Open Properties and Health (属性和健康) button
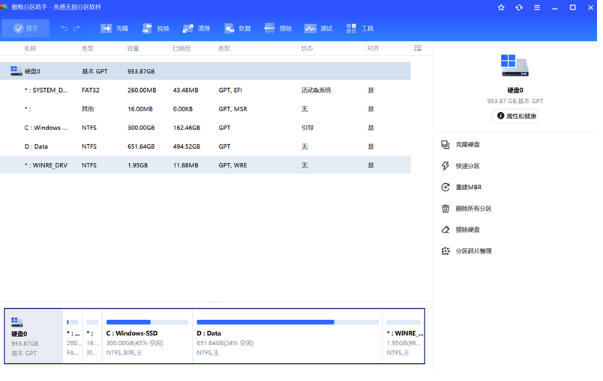Screen dimensions: 603x381 pos(516,116)
